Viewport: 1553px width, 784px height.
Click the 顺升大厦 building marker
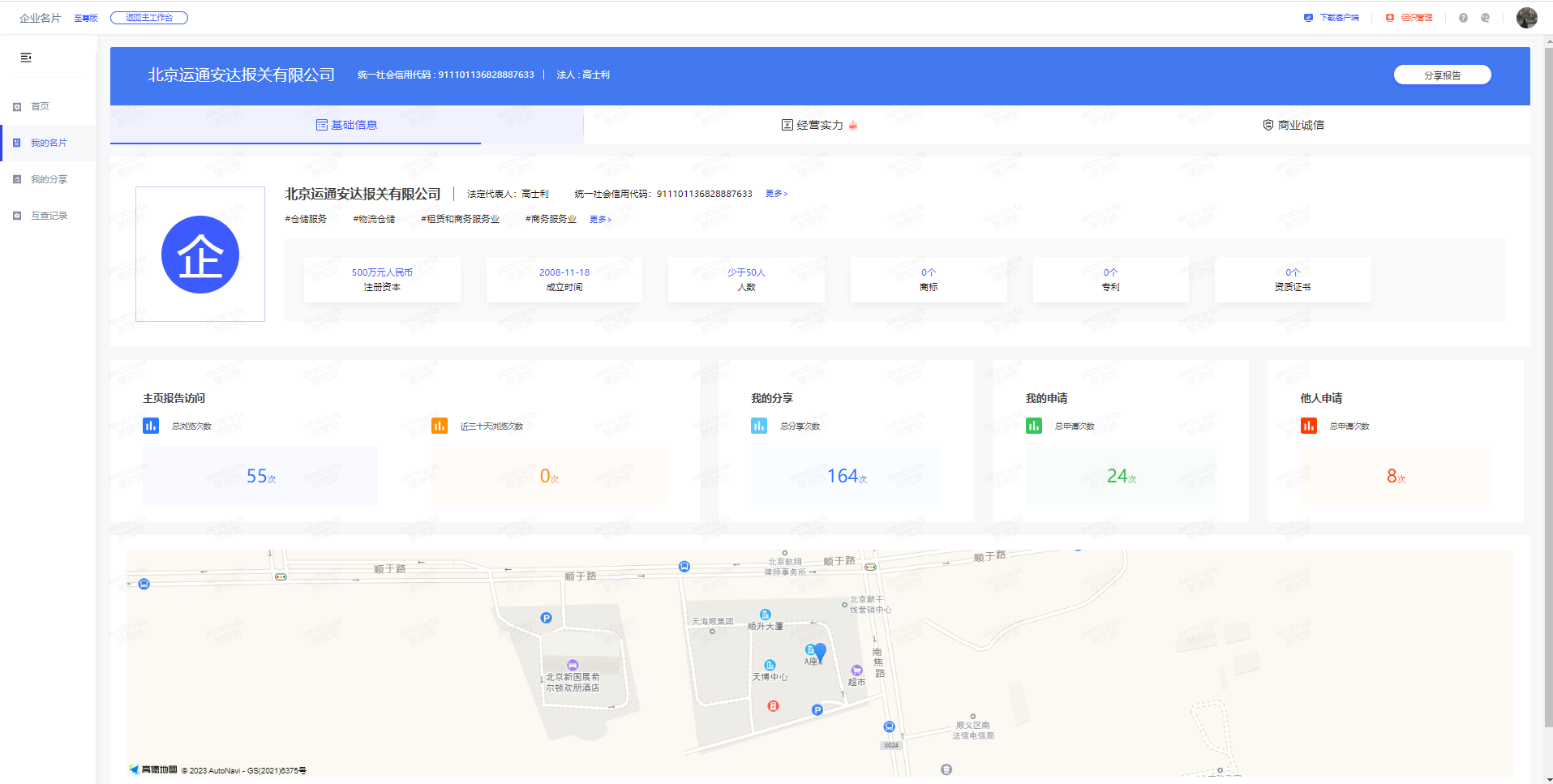pyautogui.click(x=765, y=615)
